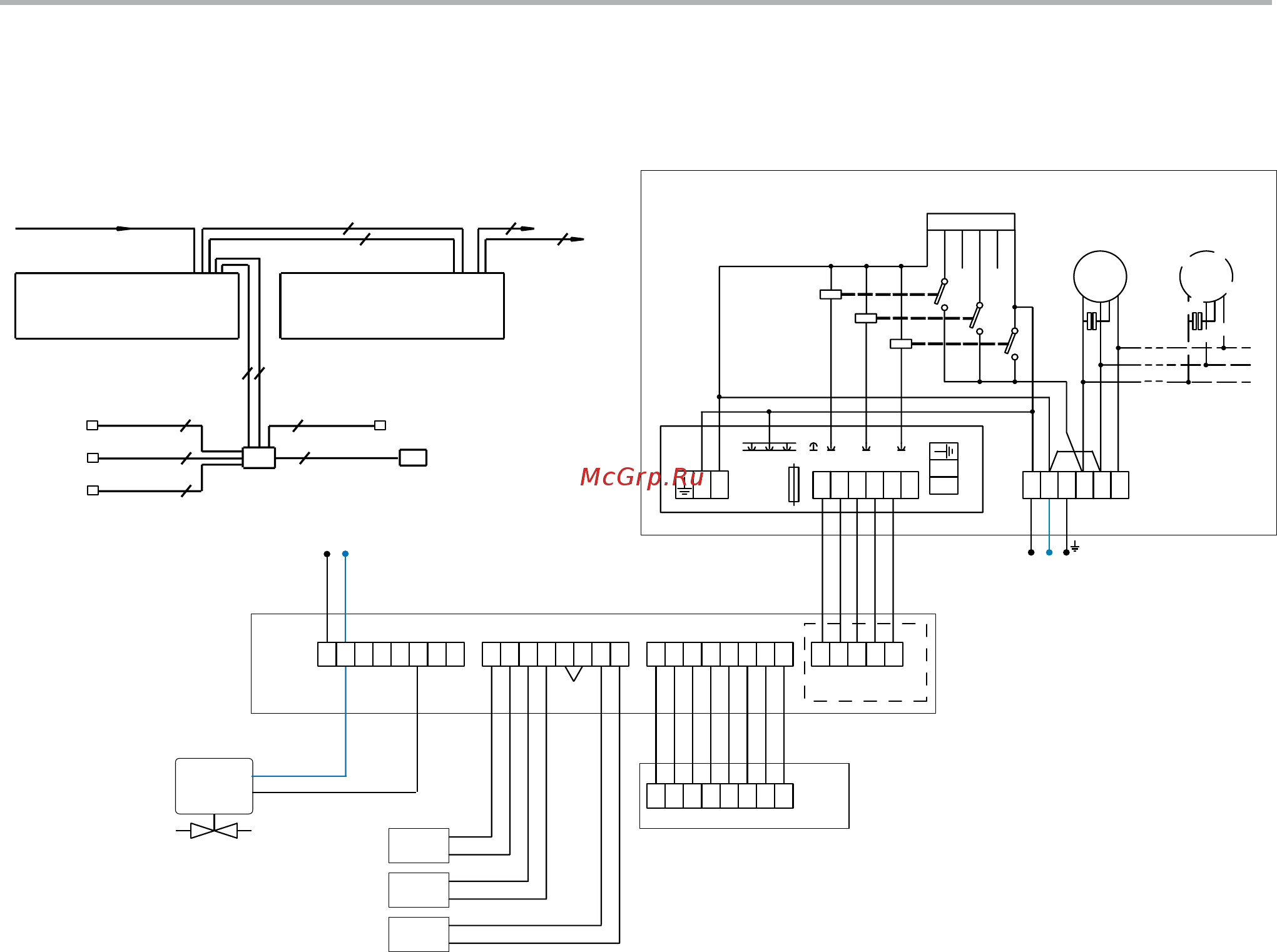Select the left large unit rectangle
The width and height of the screenshot is (1277, 952).
(x=127, y=306)
